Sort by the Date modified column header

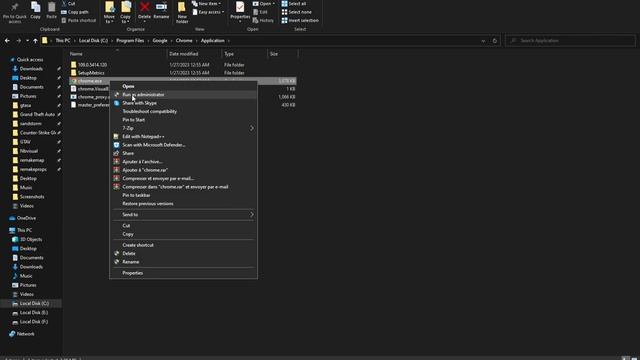click(184, 54)
